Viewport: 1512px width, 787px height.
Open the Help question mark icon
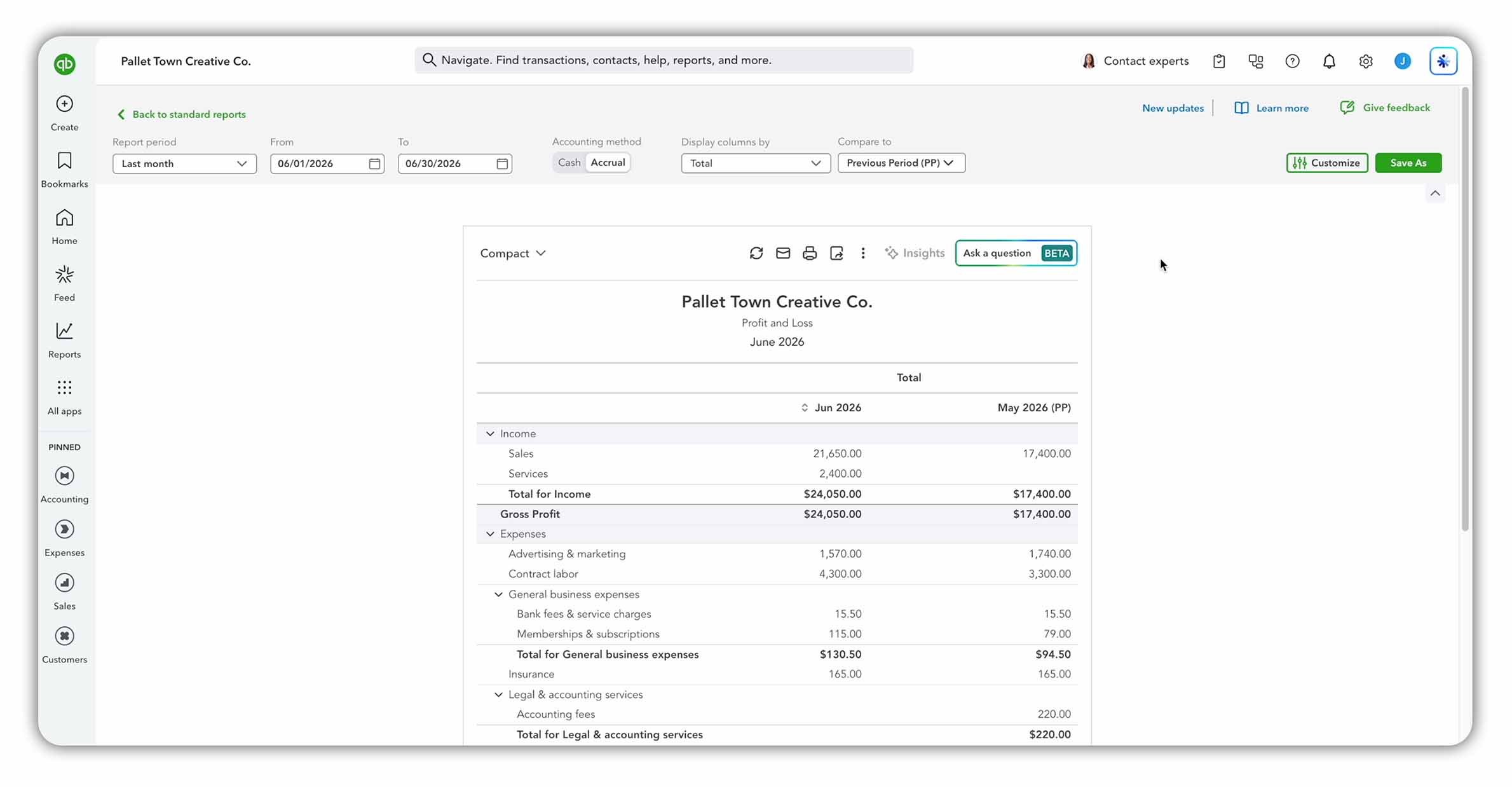click(x=1292, y=61)
